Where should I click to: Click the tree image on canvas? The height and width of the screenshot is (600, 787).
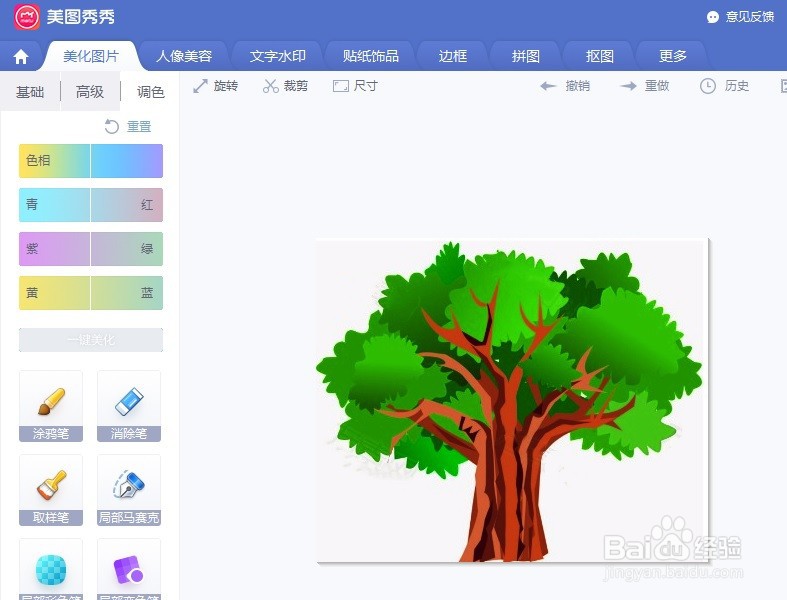pos(512,401)
